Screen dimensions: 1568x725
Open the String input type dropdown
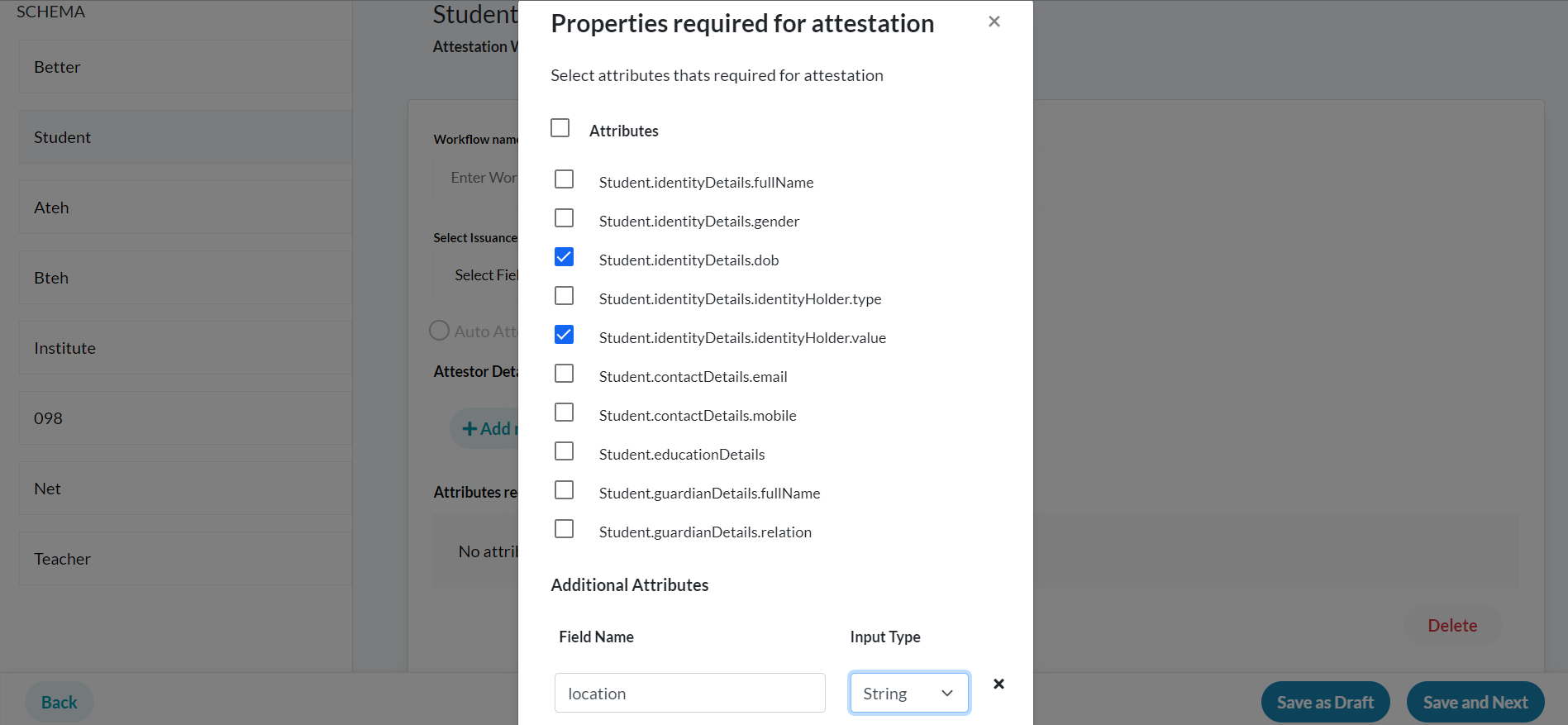point(908,693)
